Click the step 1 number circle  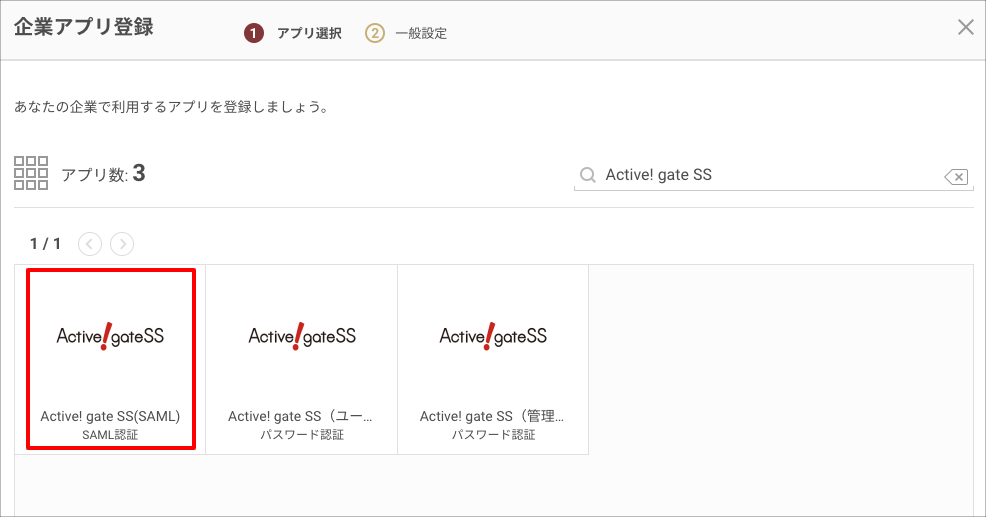click(x=253, y=33)
